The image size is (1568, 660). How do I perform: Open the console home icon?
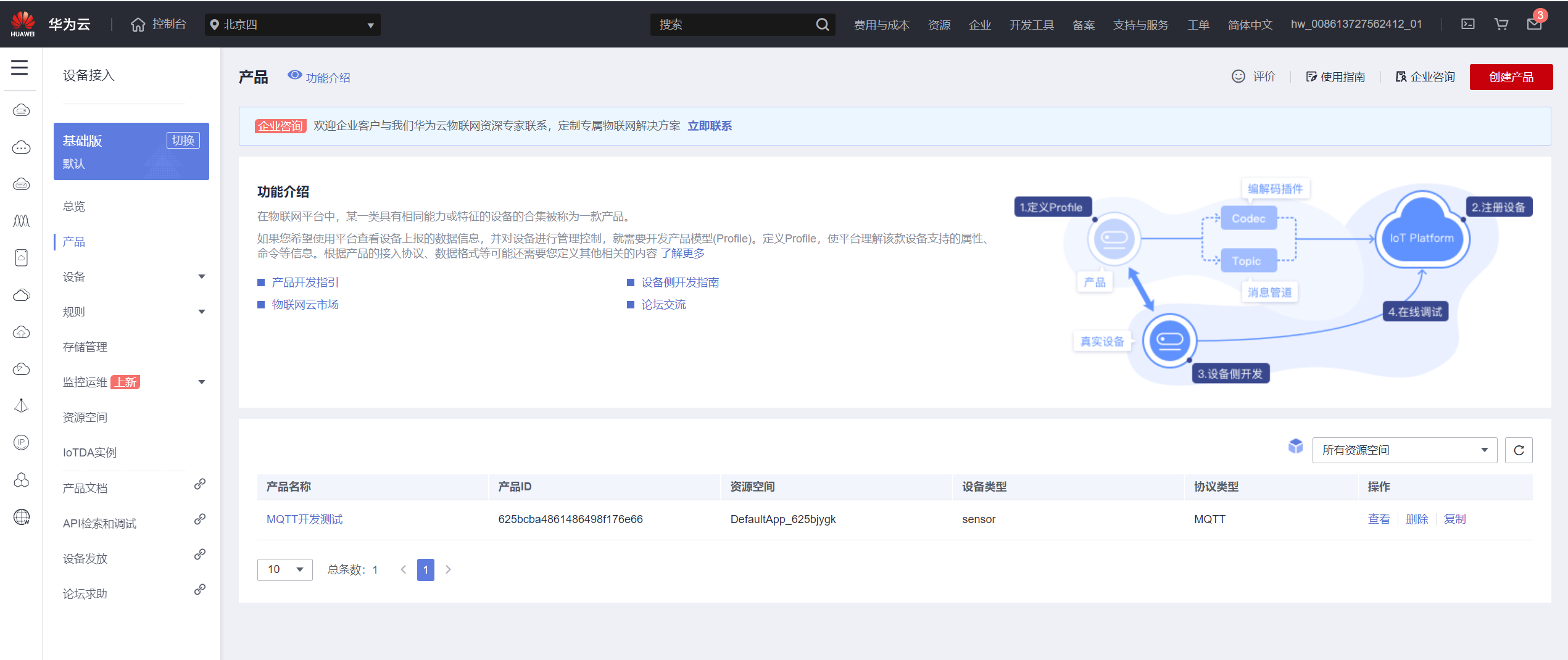pyautogui.click(x=138, y=25)
